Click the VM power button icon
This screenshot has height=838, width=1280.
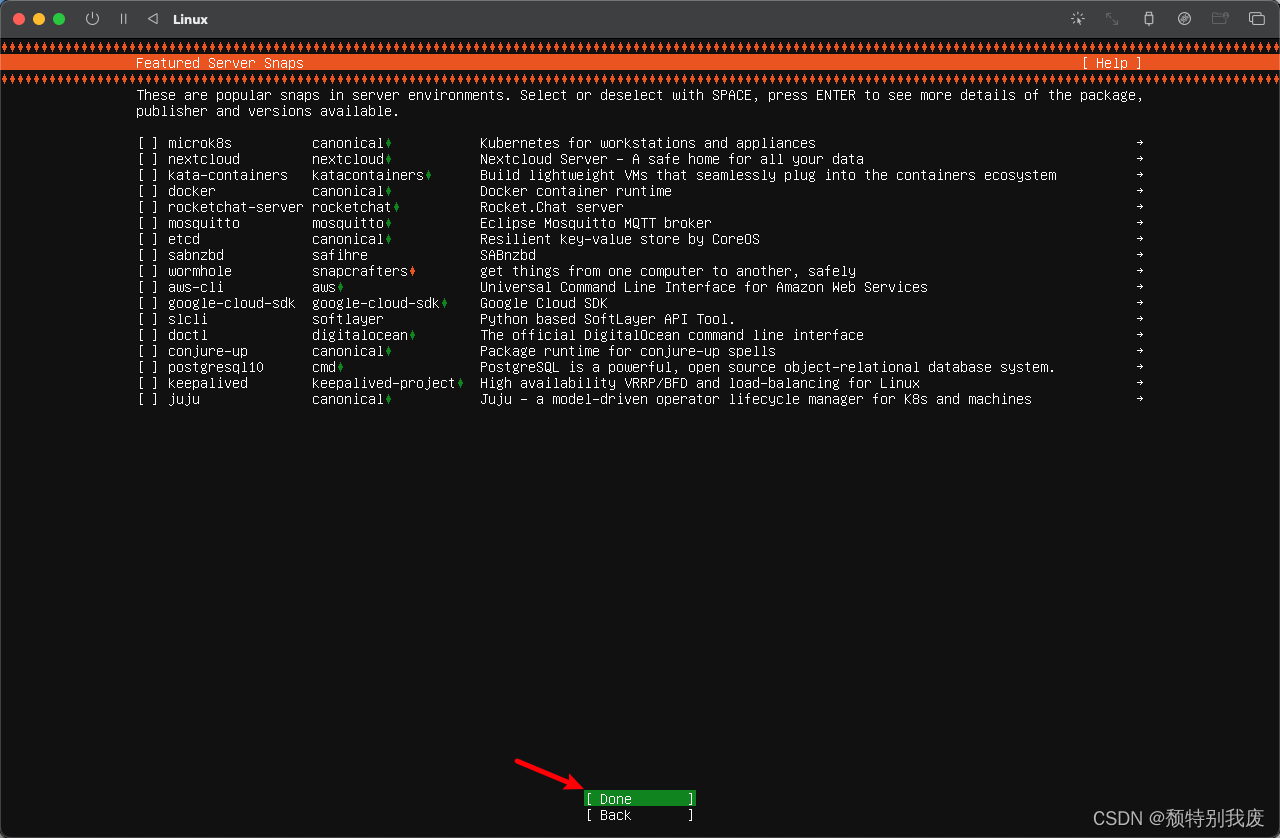click(92, 19)
